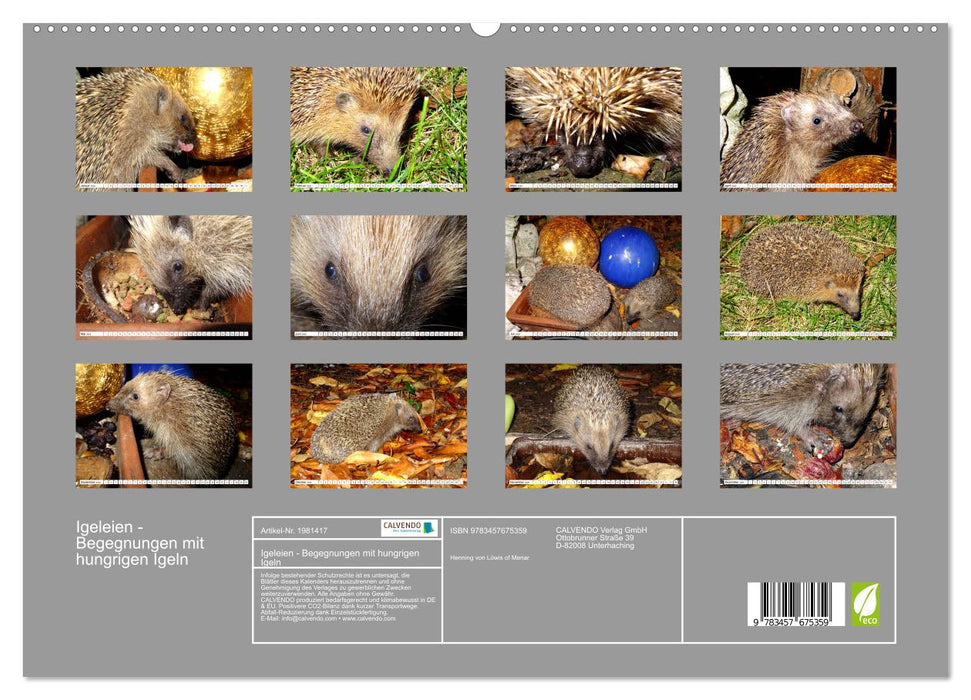Click the CALVENDO Verlag GmbH address block
Image resolution: width=971 pixels, height=700 pixels.
coord(601,537)
